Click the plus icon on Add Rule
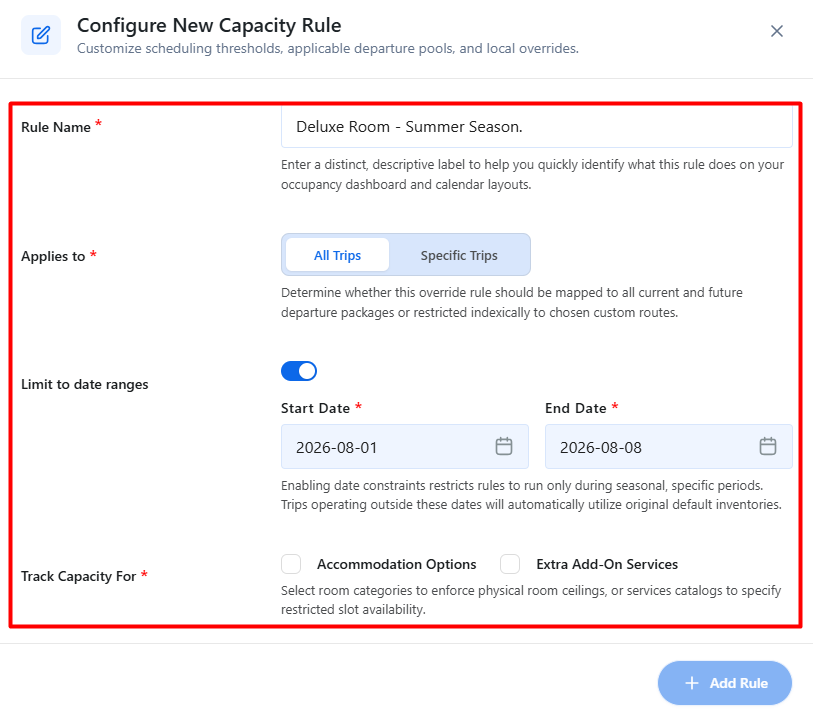Viewport: 813px width, 717px height. point(692,683)
